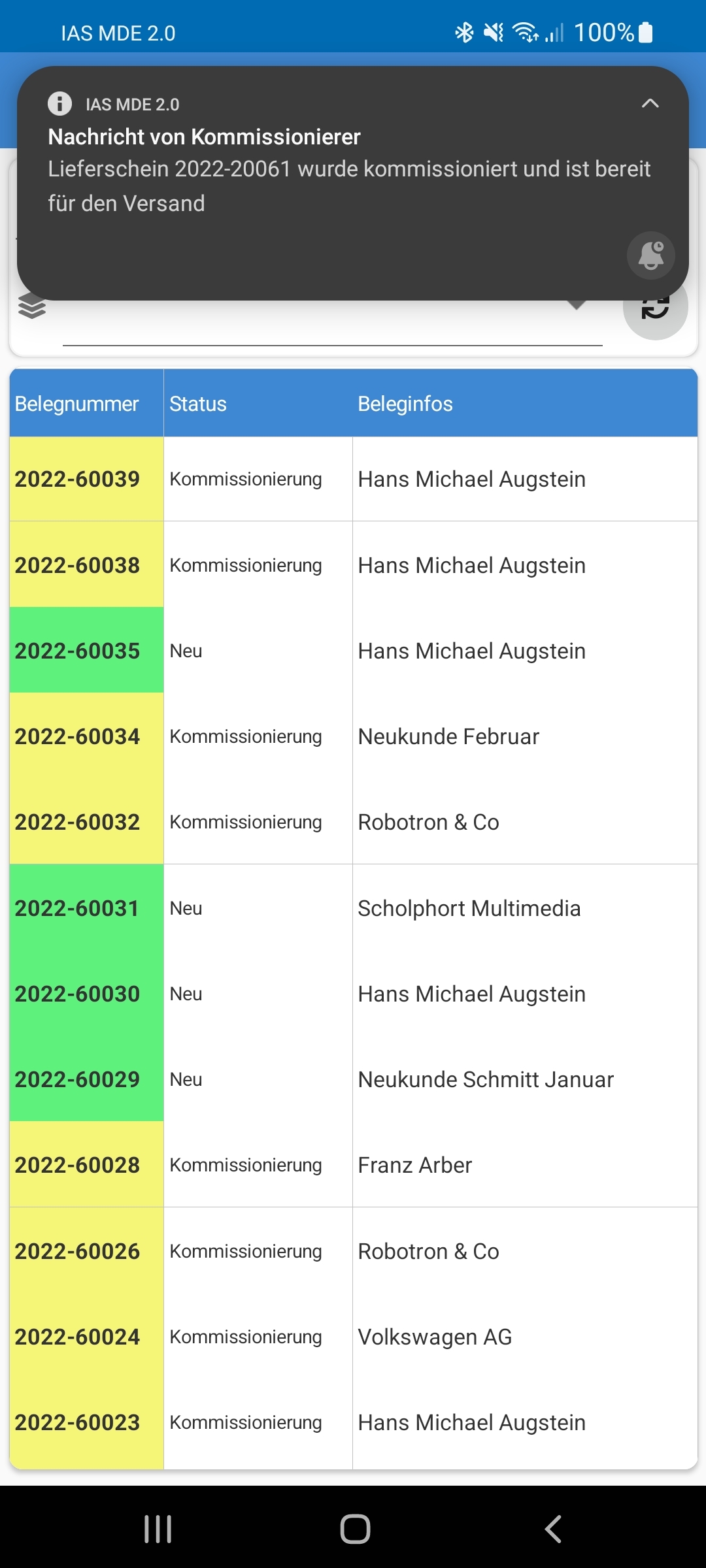Select the Volkswagen AG row
This screenshot has height=1568, width=706.
pos(435,1337)
